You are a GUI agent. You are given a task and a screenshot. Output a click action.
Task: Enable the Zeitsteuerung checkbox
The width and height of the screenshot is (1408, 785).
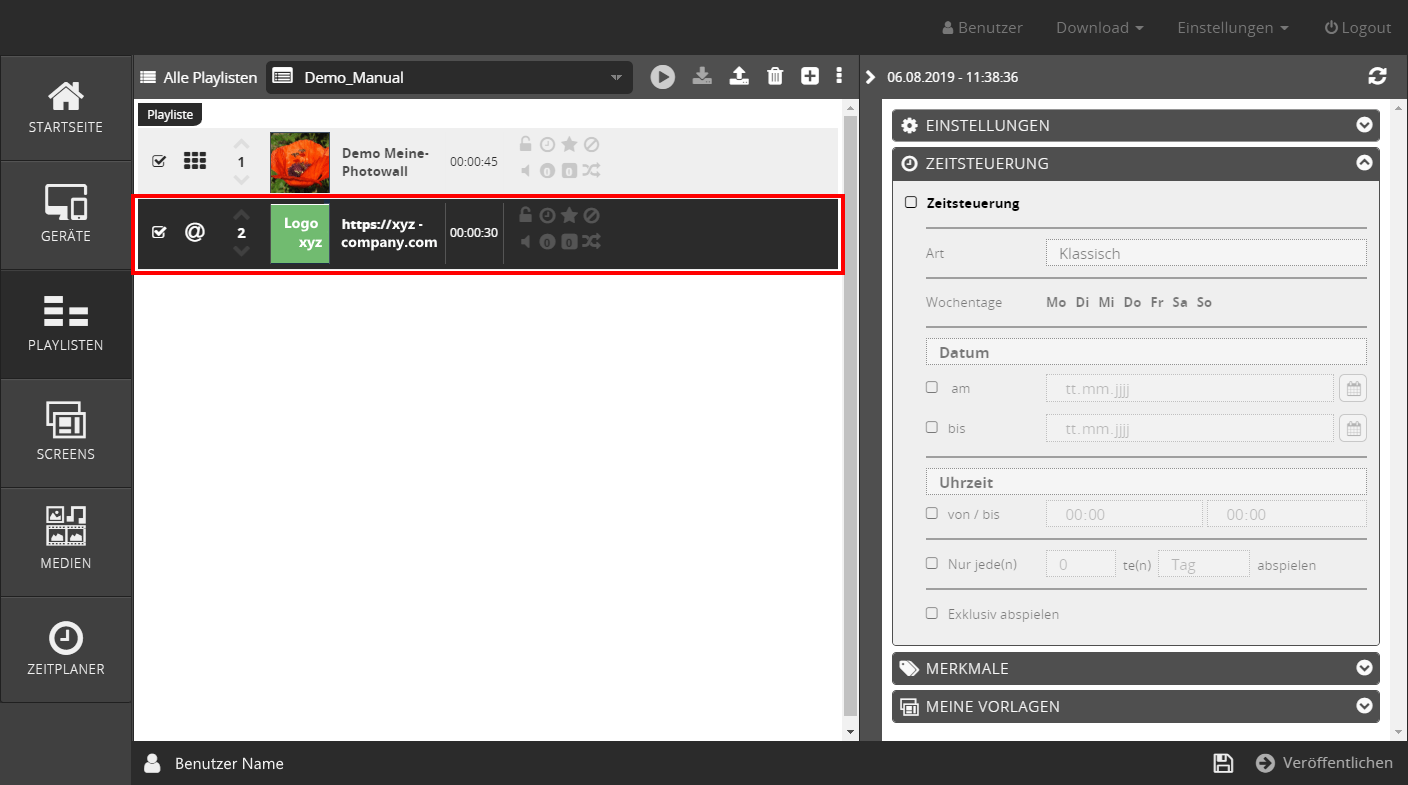coord(911,202)
